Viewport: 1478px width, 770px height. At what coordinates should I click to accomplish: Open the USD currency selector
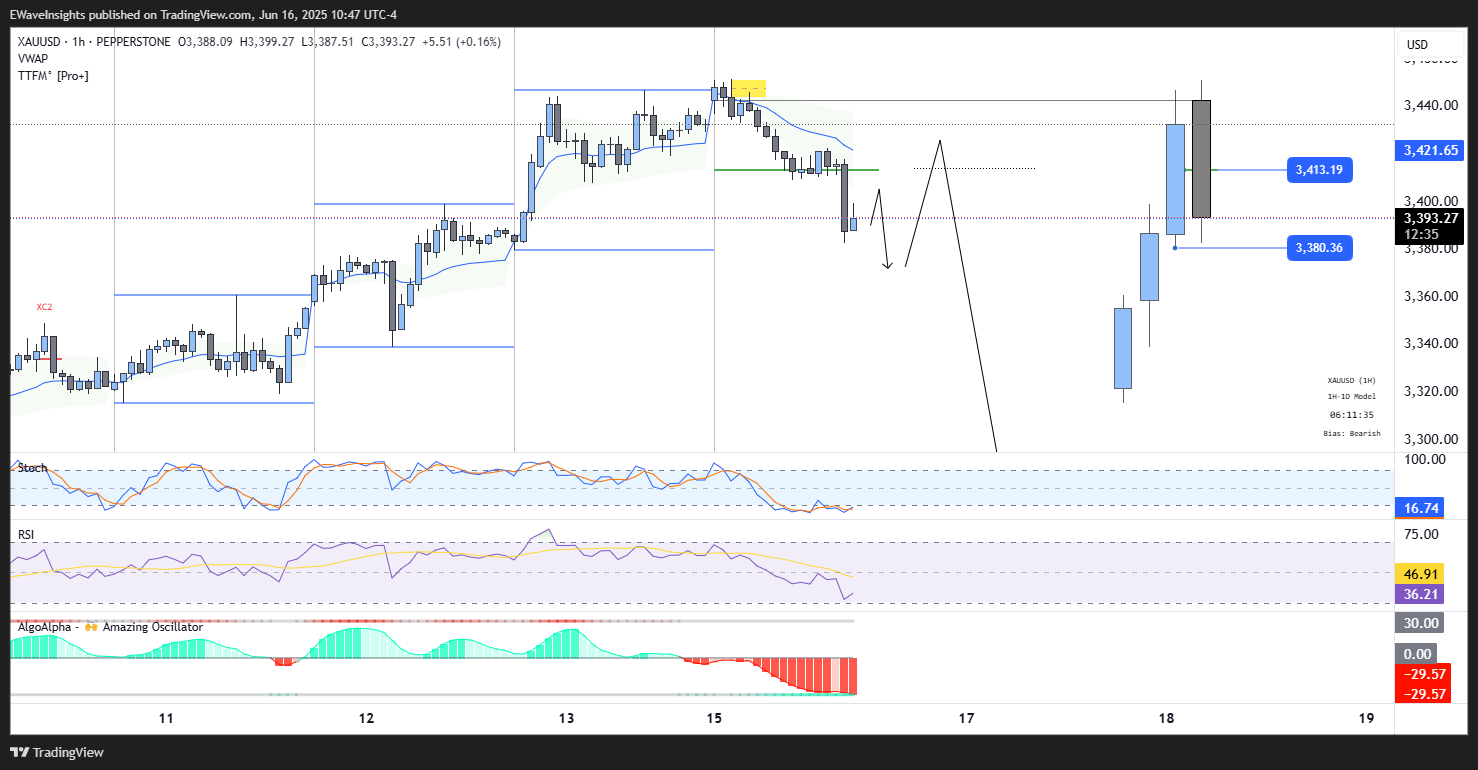[1417, 44]
